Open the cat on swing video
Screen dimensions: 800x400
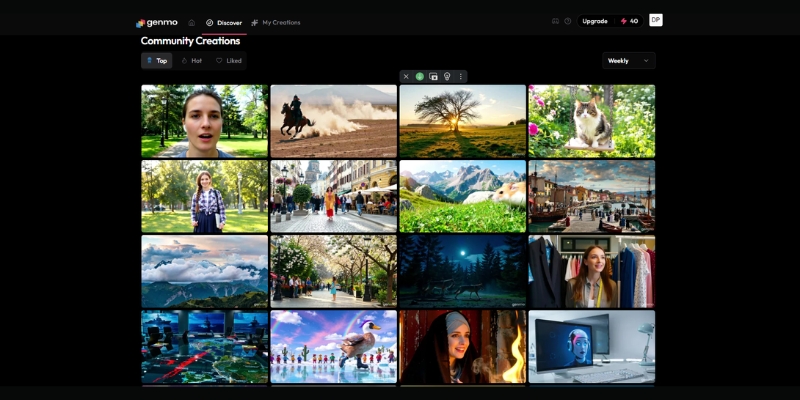(x=592, y=121)
